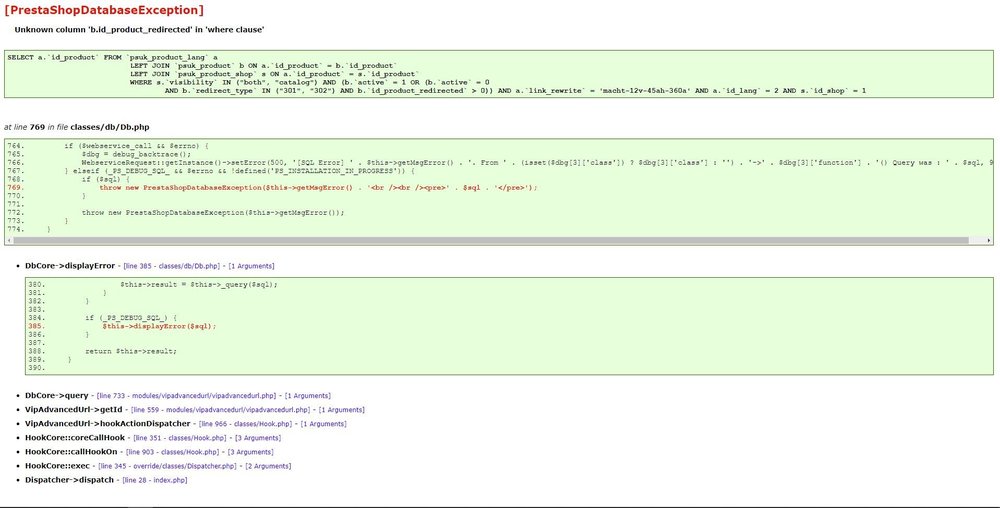This screenshot has height=508, width=1000.
Task: Open link 'line 28 - index.php'
Action: coord(155,480)
